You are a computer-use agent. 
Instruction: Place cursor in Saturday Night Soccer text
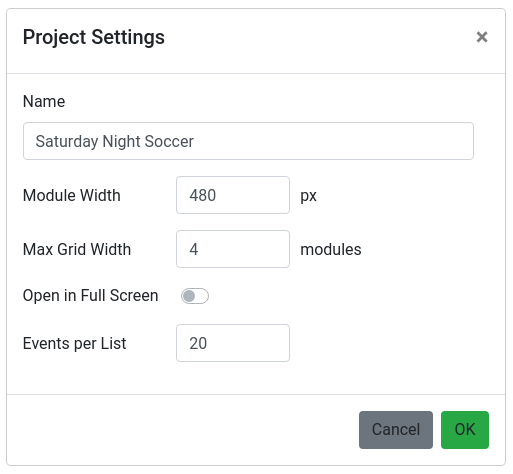pos(115,141)
